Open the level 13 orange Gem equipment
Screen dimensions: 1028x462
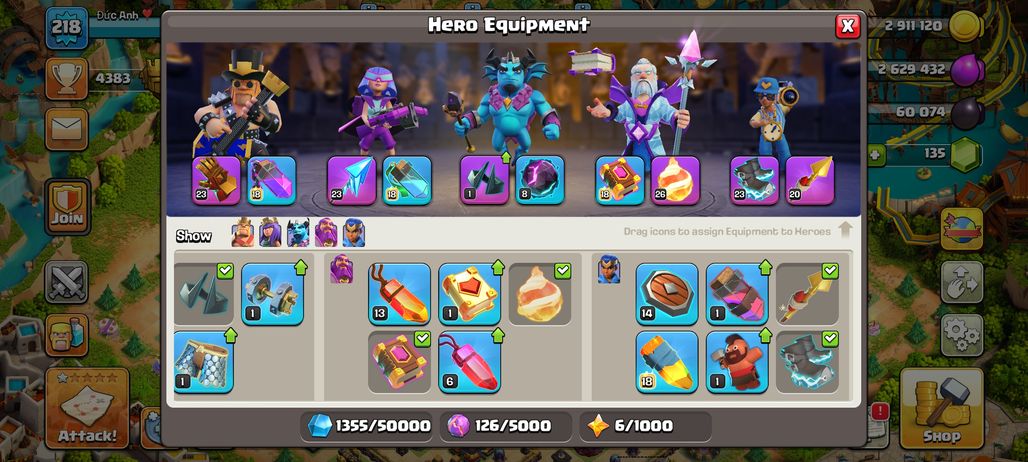click(x=399, y=294)
